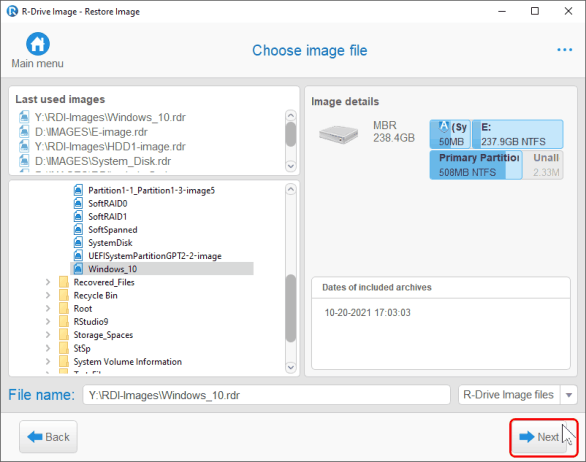
Task: Click image file icon beside SoftSpanned
Action: [78, 230]
